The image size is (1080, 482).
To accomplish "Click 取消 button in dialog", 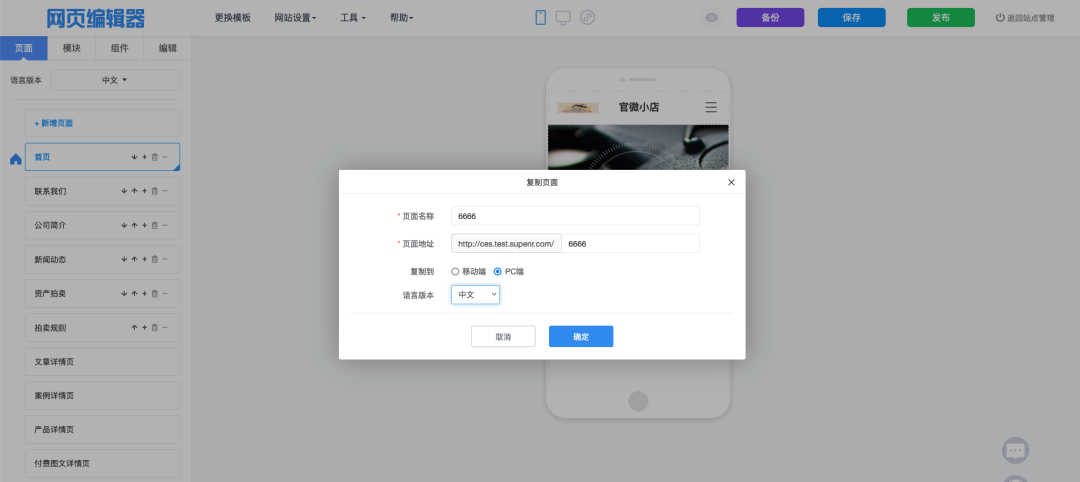I will coord(503,337).
